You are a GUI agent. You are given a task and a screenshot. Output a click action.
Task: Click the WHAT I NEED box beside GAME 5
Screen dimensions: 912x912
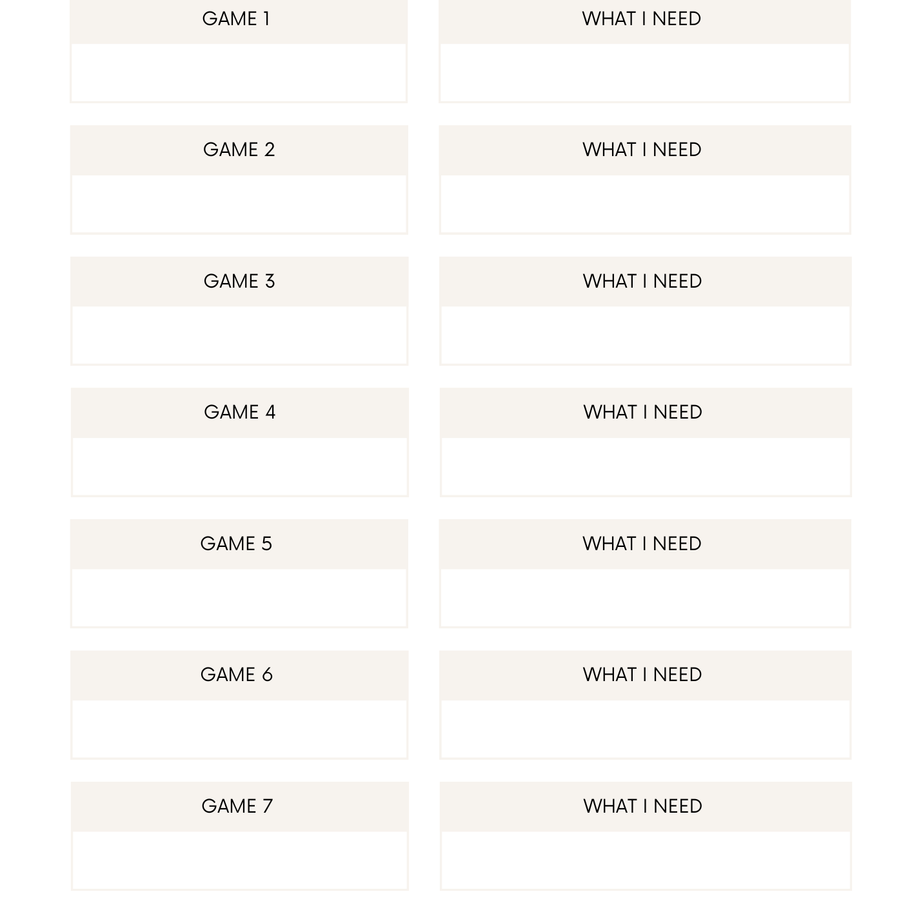[644, 597]
